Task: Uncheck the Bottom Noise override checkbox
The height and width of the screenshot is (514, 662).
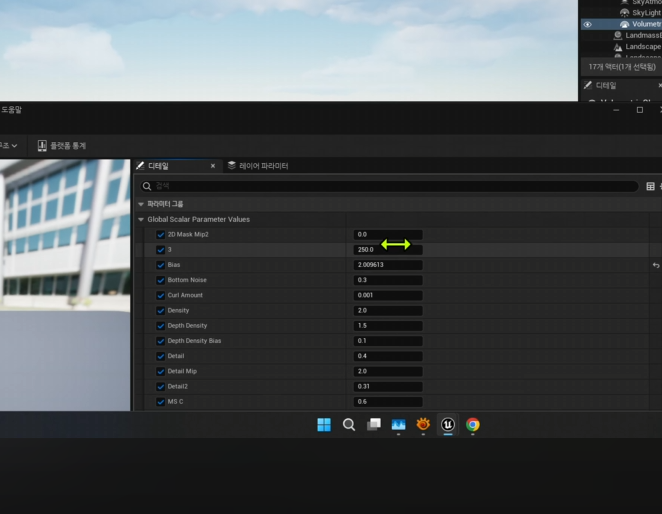Action: point(160,280)
